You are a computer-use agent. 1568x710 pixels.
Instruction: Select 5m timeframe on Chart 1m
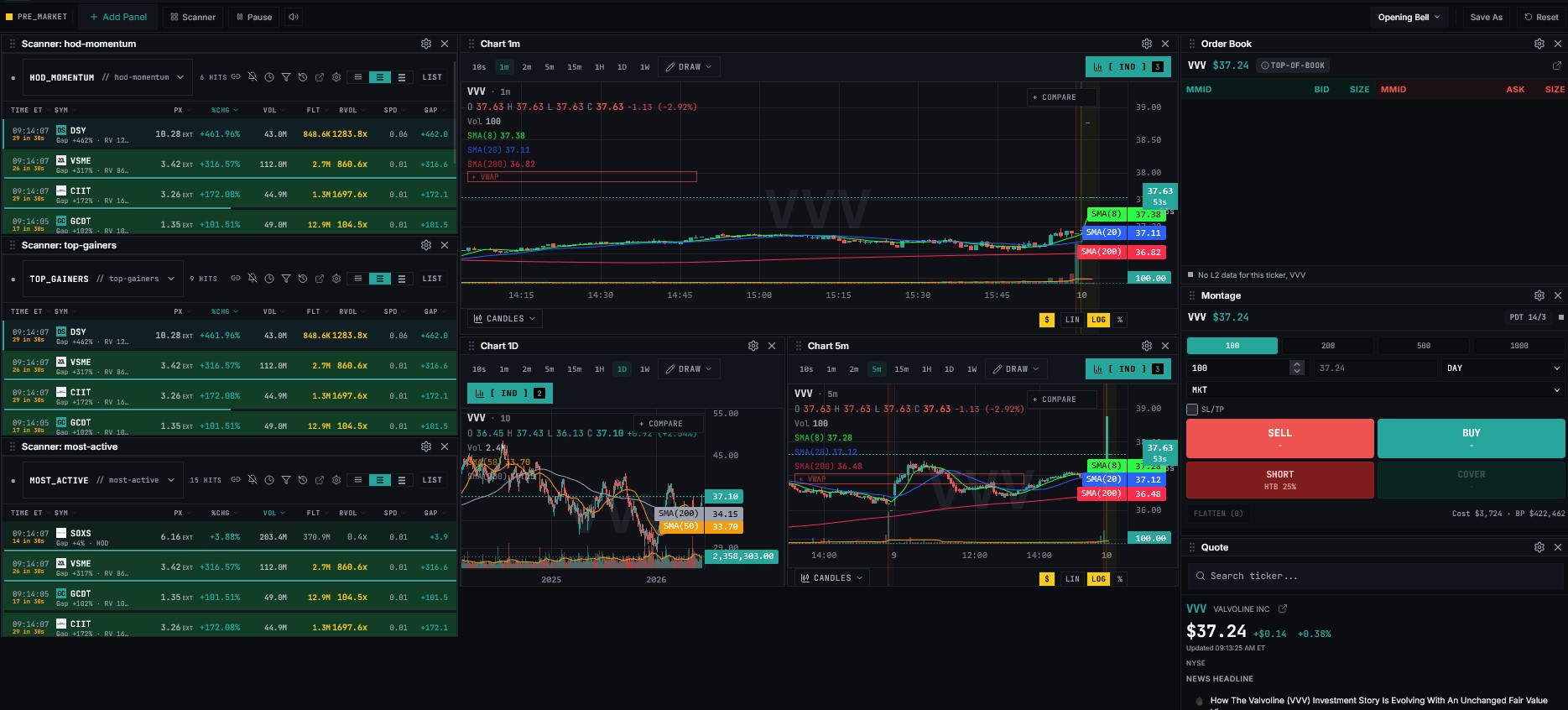click(550, 67)
